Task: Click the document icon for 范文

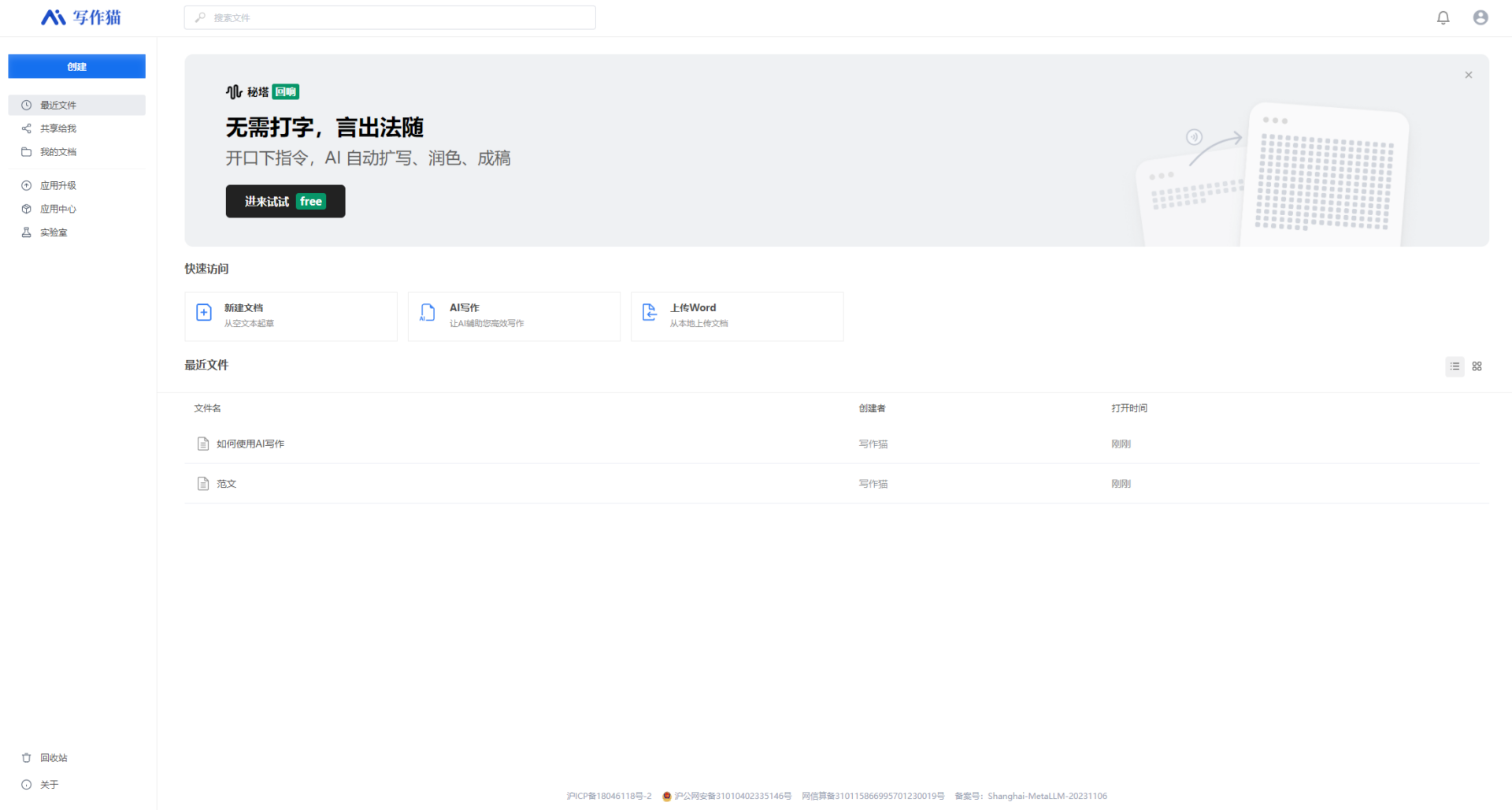Action: (x=203, y=484)
